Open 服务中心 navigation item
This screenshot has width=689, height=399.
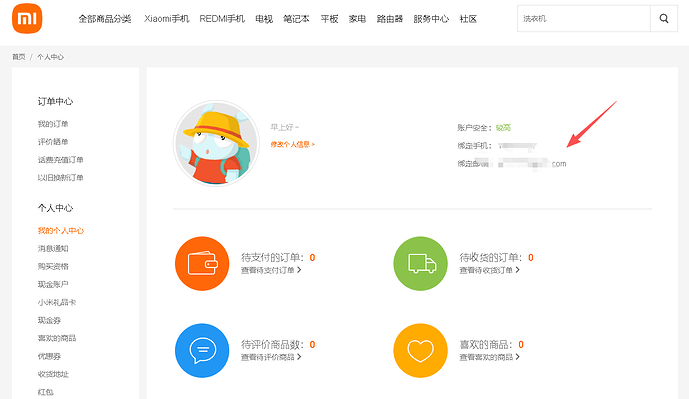431,19
